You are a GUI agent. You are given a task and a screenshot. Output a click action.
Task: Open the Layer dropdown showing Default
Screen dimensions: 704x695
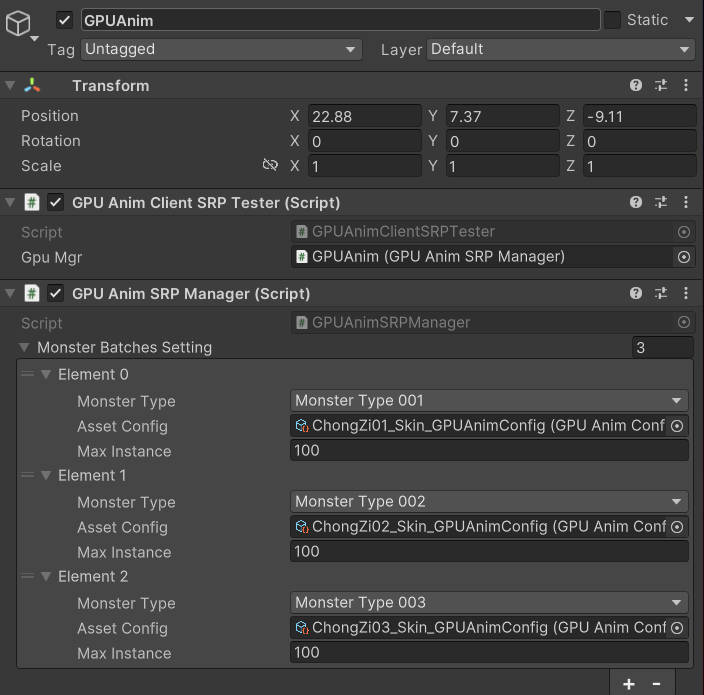(x=560, y=49)
